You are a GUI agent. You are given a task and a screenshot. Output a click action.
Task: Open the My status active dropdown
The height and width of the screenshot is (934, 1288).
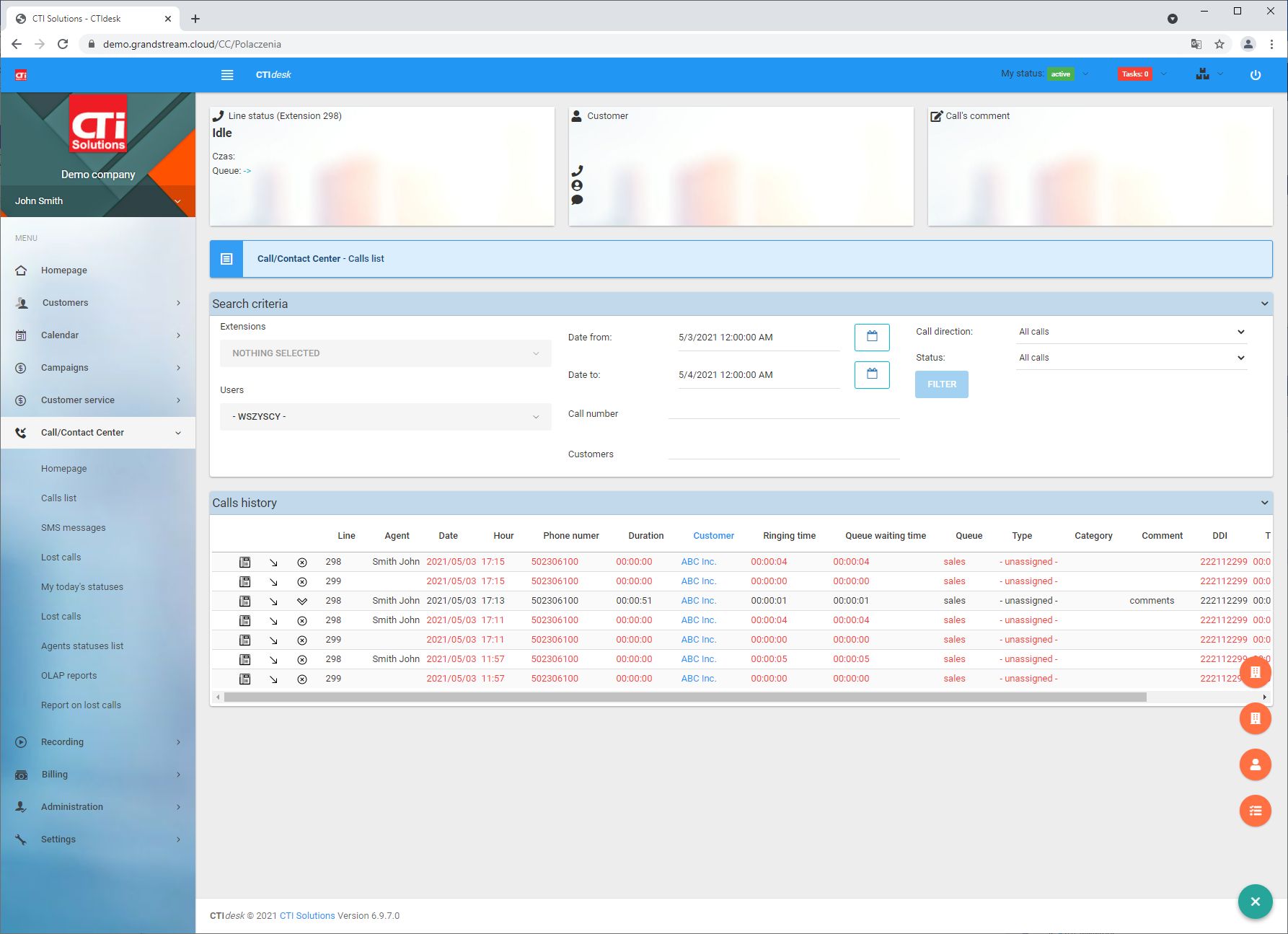click(1085, 74)
